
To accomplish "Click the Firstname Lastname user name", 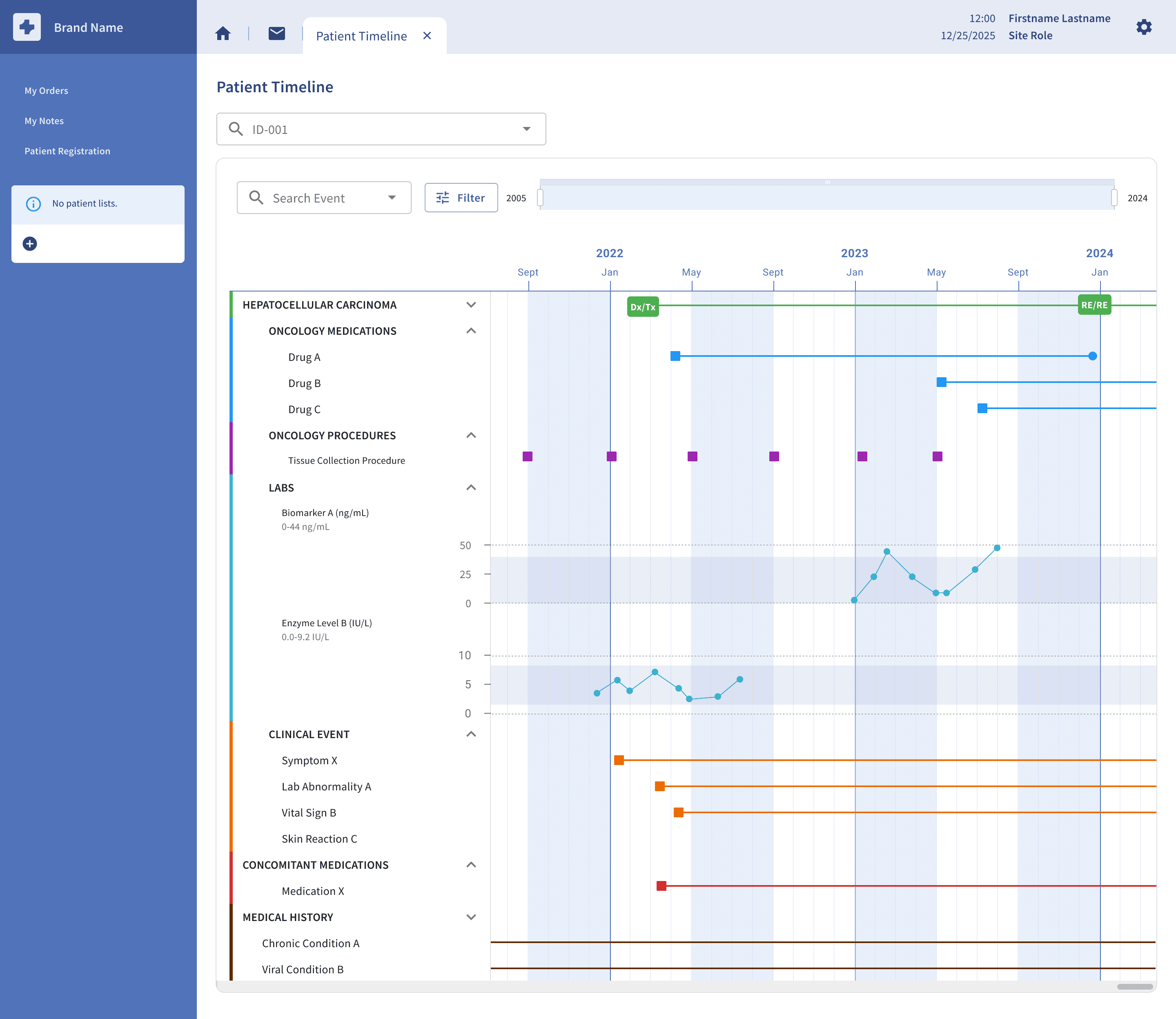I will click(1060, 18).
